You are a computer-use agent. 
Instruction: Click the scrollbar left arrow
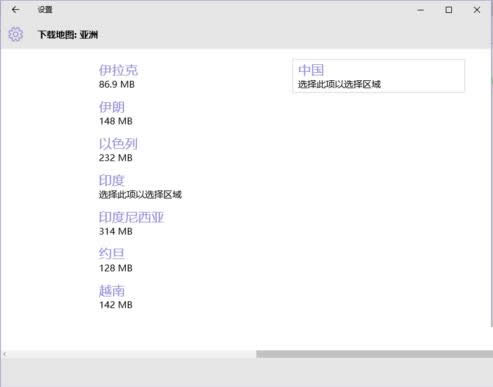(4, 354)
